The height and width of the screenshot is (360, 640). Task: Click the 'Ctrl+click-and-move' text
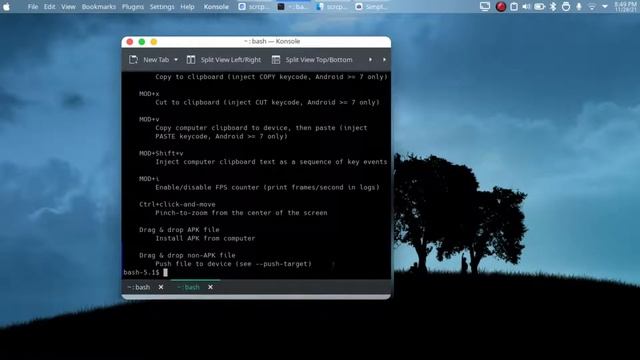coord(177,204)
